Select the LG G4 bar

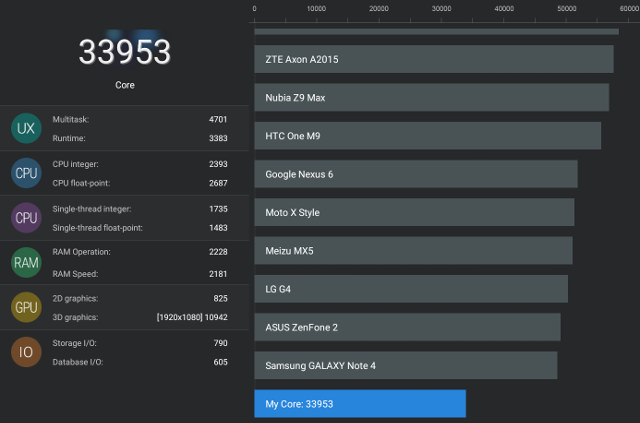(411, 289)
